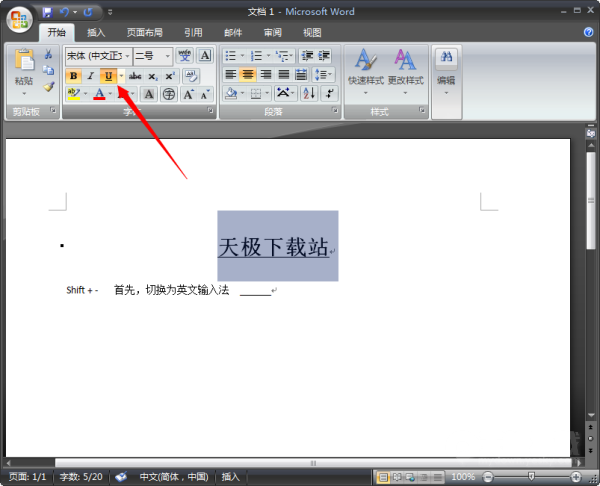Show or hide paragraph marks
Viewport: 600px width, 486px height.
coord(330,93)
